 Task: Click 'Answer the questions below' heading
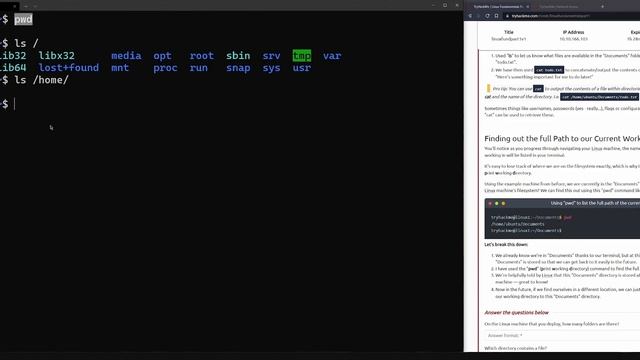click(516, 312)
